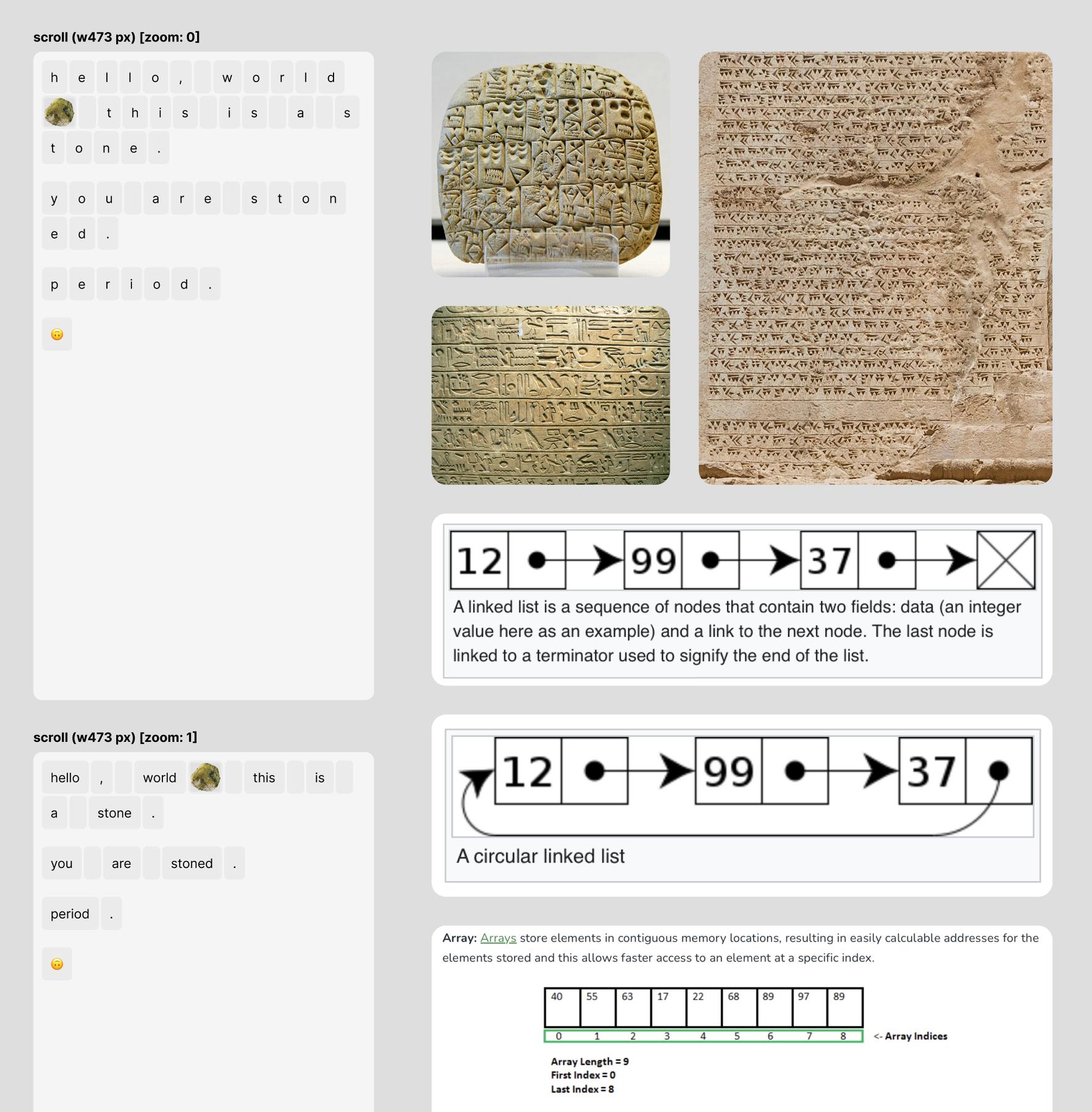Click the "hello" word token

tap(65, 778)
